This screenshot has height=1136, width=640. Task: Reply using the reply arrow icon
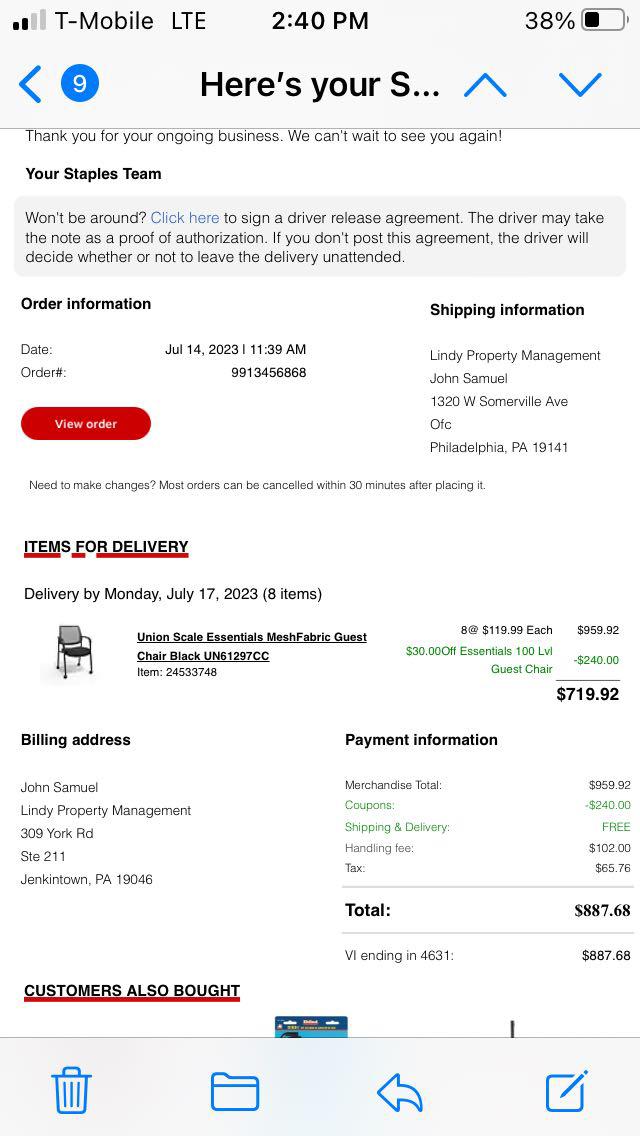(400, 1091)
